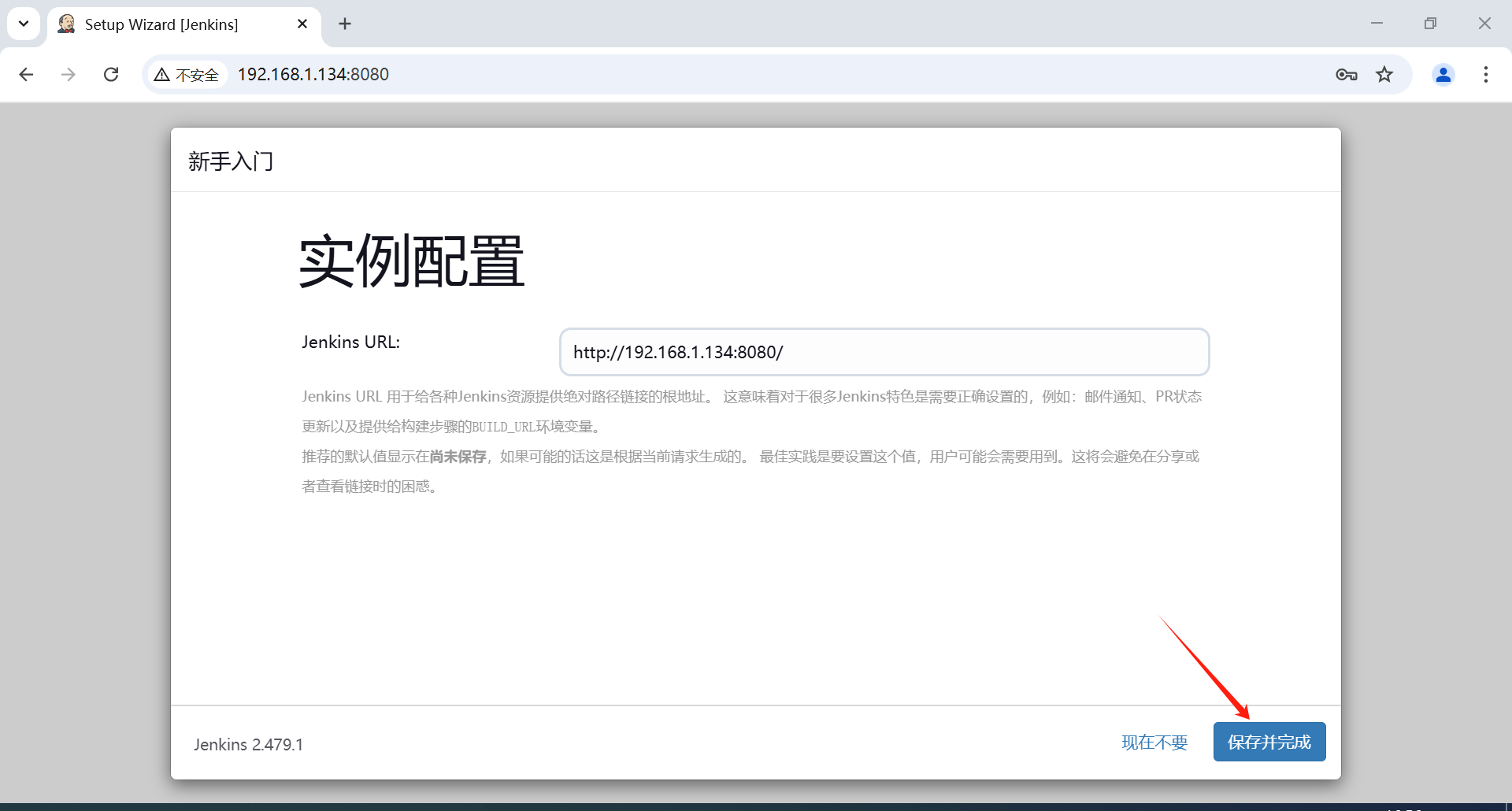The width and height of the screenshot is (1512, 811).
Task: Click the 不安全 security warning chip
Action: click(x=187, y=74)
